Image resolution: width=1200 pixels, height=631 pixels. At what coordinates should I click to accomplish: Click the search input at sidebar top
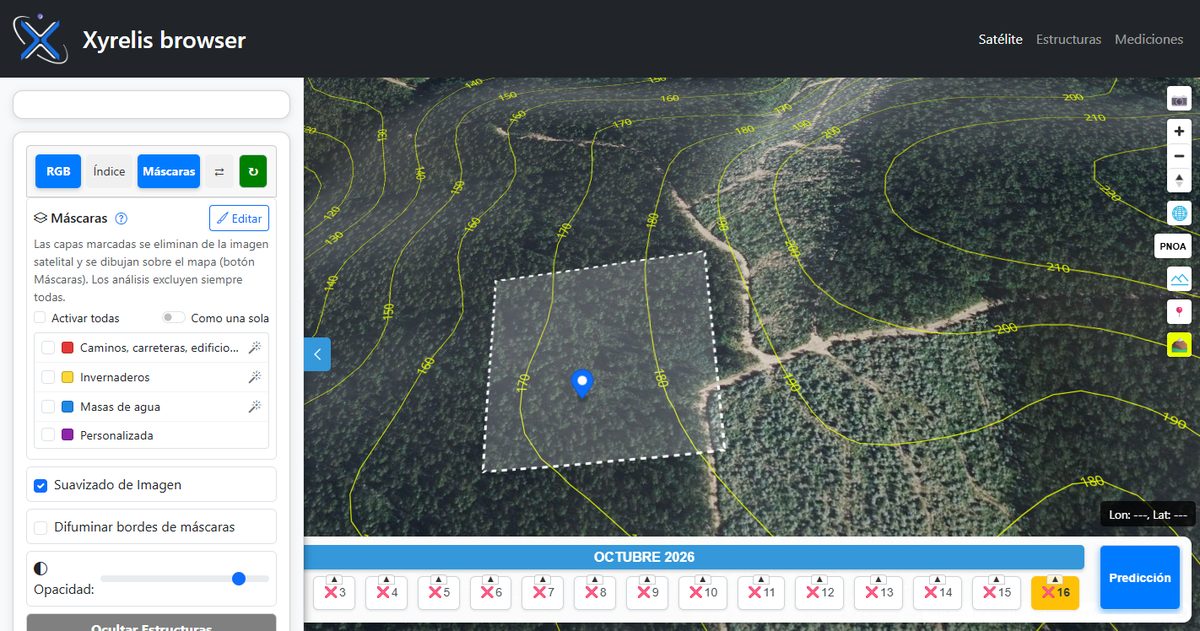pos(151,104)
